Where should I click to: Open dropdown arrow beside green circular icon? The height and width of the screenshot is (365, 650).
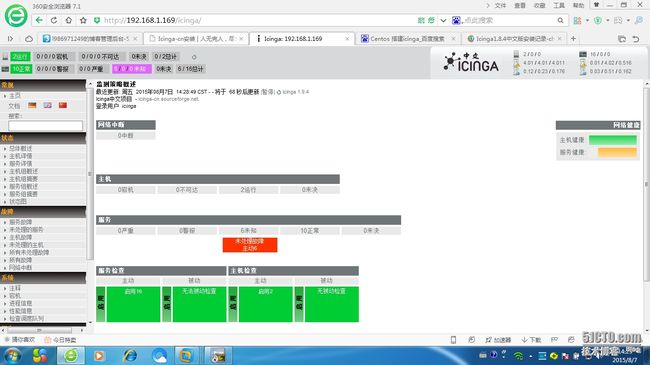[x=608, y=20]
